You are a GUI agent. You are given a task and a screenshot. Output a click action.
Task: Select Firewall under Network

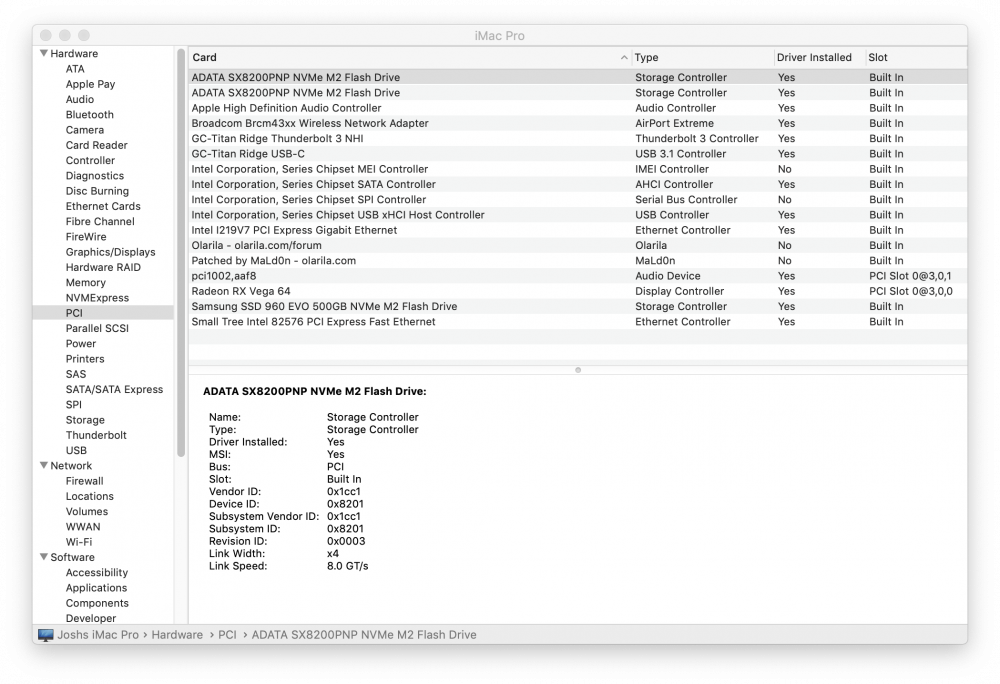tap(84, 481)
